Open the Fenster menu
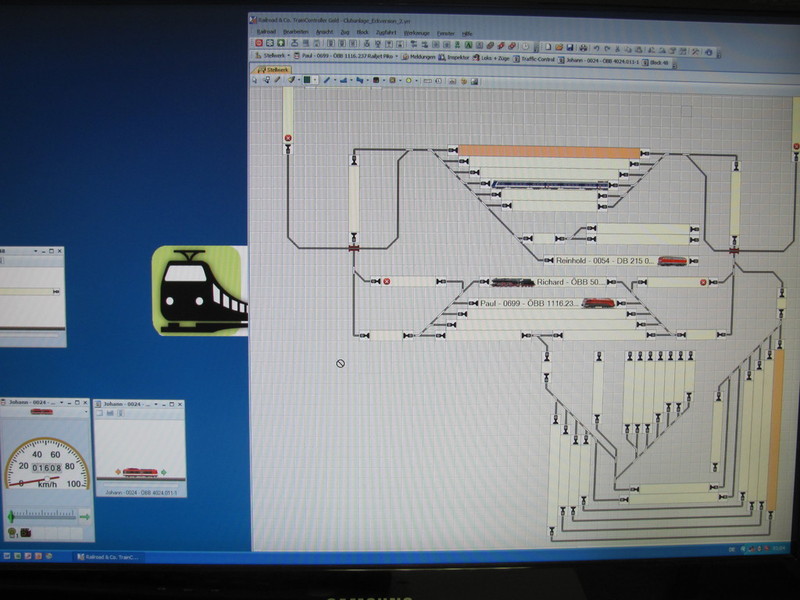800x600 pixels. [x=445, y=32]
